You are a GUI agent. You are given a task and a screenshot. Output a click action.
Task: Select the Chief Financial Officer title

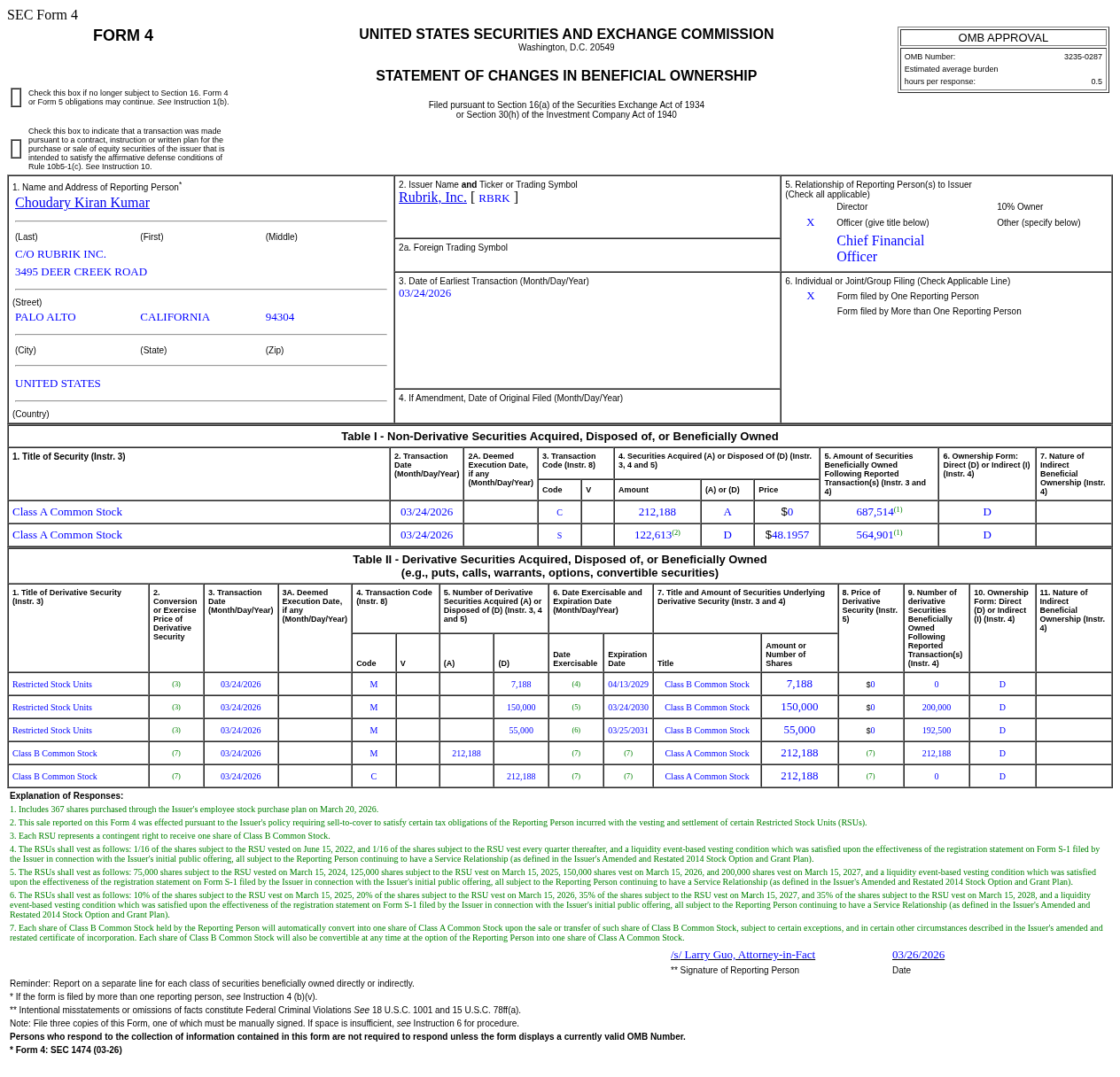(x=881, y=249)
